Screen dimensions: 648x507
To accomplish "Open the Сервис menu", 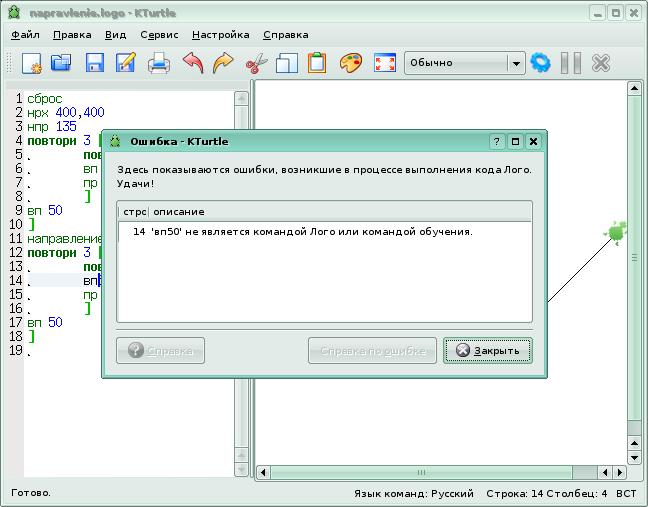I will pos(159,34).
